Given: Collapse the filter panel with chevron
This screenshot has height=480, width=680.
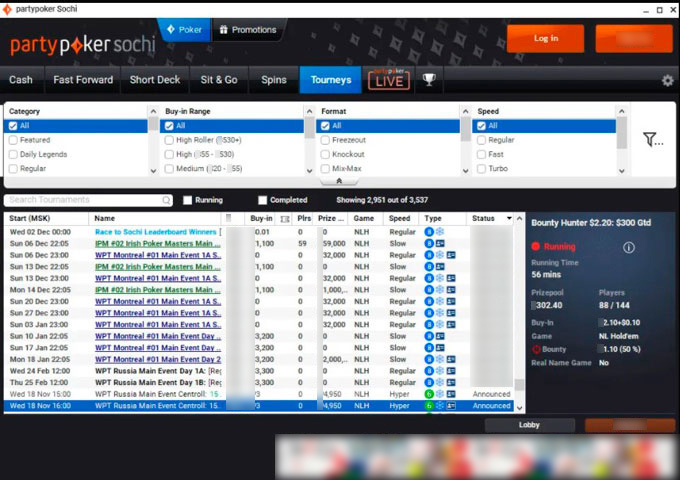Looking at the screenshot, I should click(x=338, y=182).
